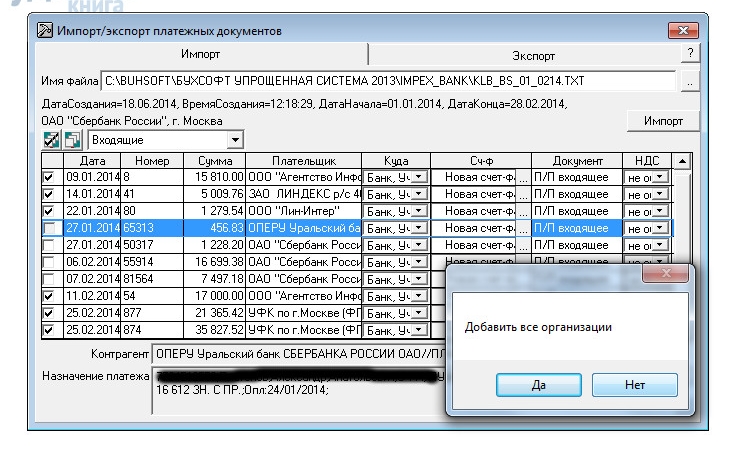Expand the НДС dropdown for 14.01.2014 row
Image resolution: width=733 pixels, height=449 pixels.
click(x=660, y=194)
